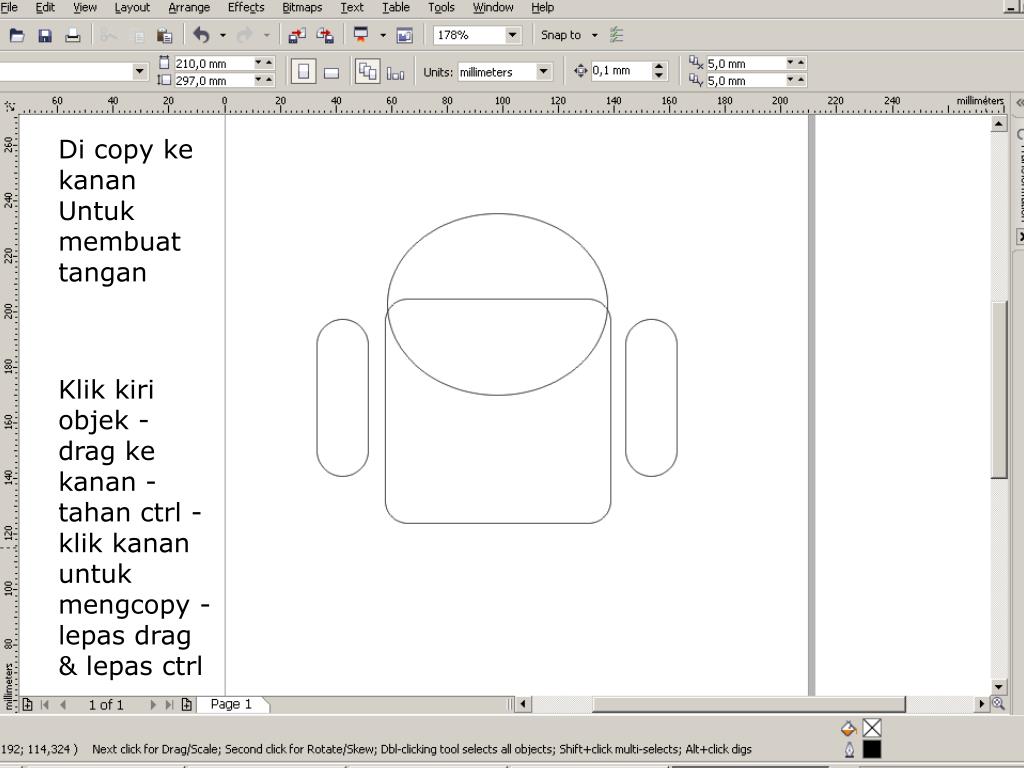Image resolution: width=1024 pixels, height=768 pixels.
Task: Open the Help menu
Action: pos(543,8)
